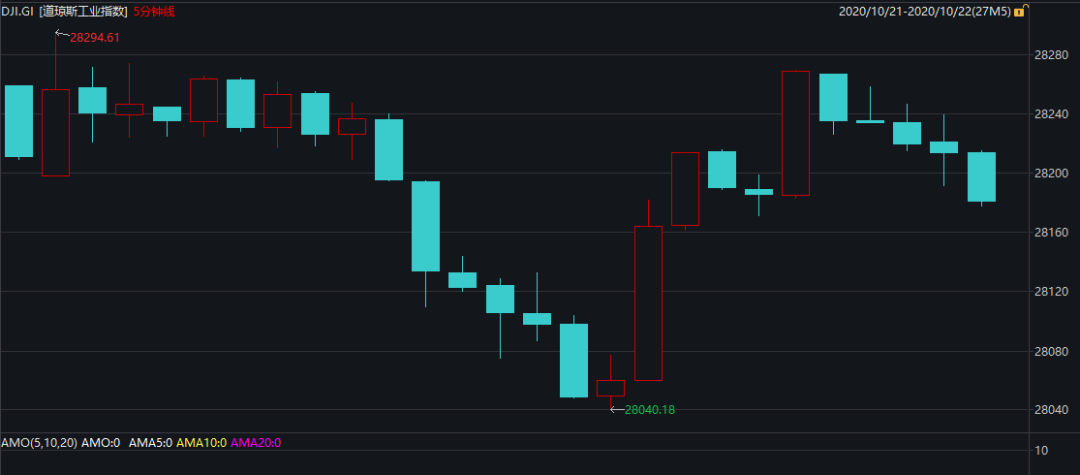Click the 28040.18 low price marker
1080x475 pixels.
[650, 409]
